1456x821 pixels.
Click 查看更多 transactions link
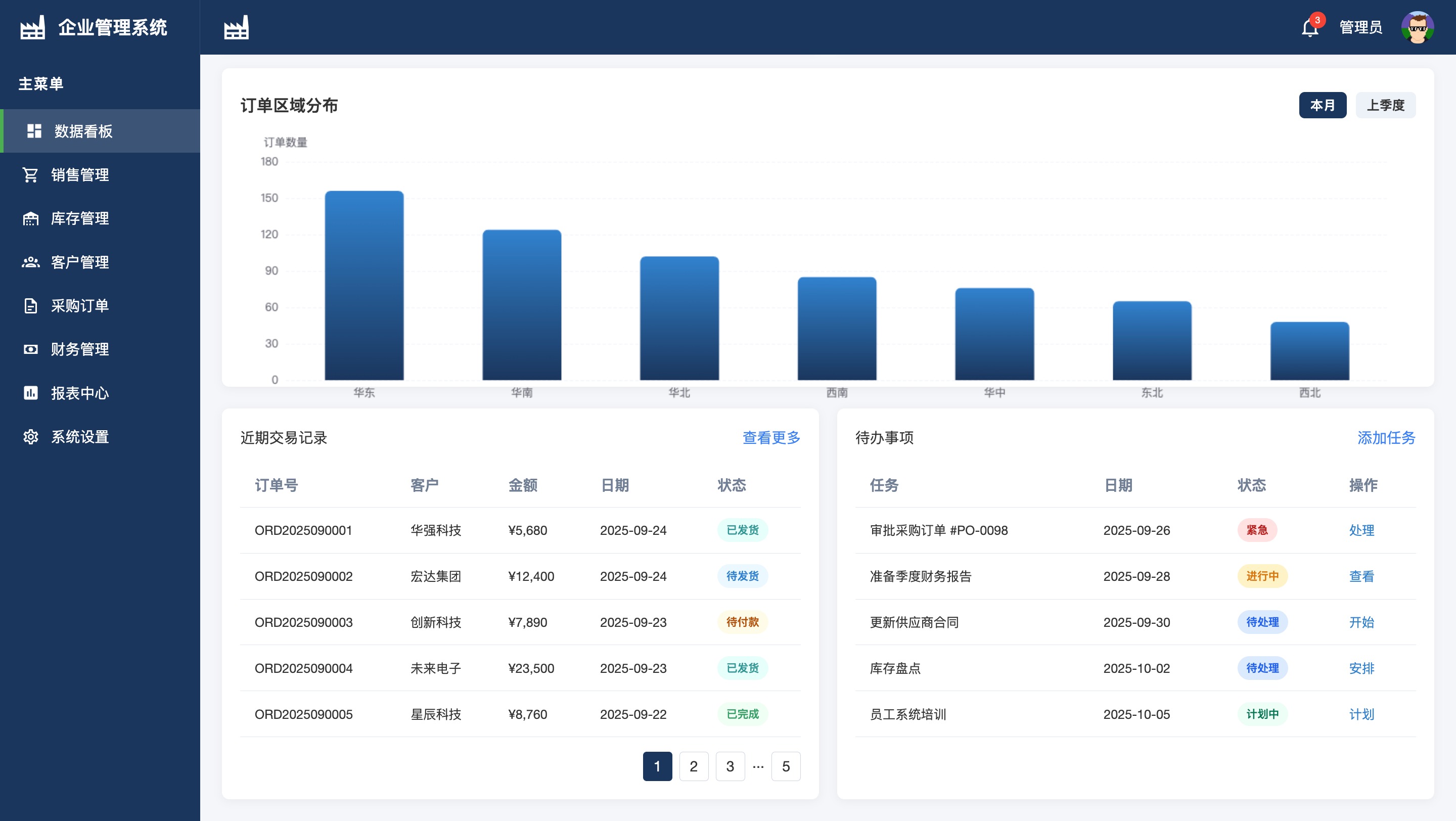point(771,437)
